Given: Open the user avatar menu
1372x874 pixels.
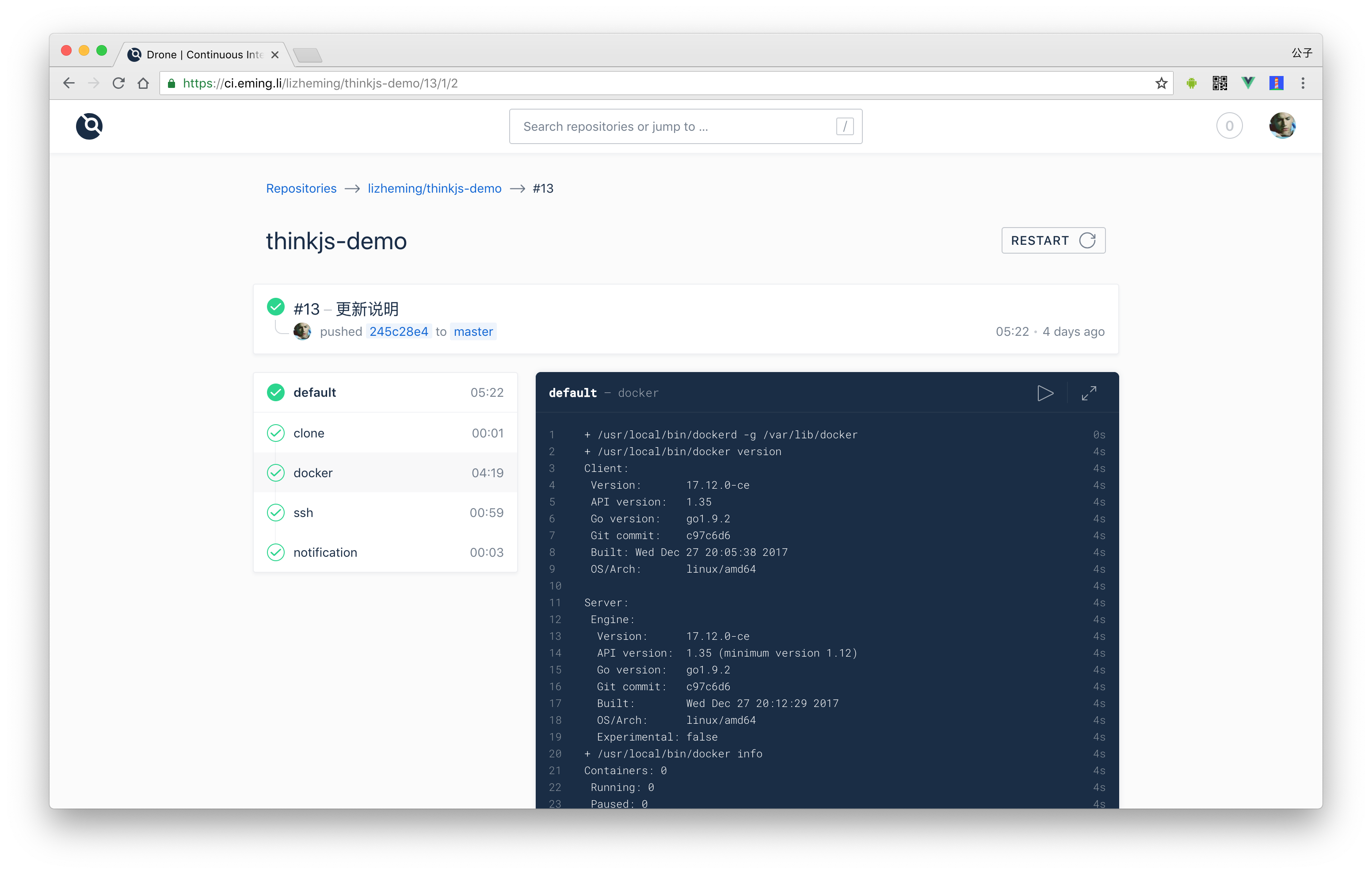Looking at the screenshot, I should [x=1282, y=126].
